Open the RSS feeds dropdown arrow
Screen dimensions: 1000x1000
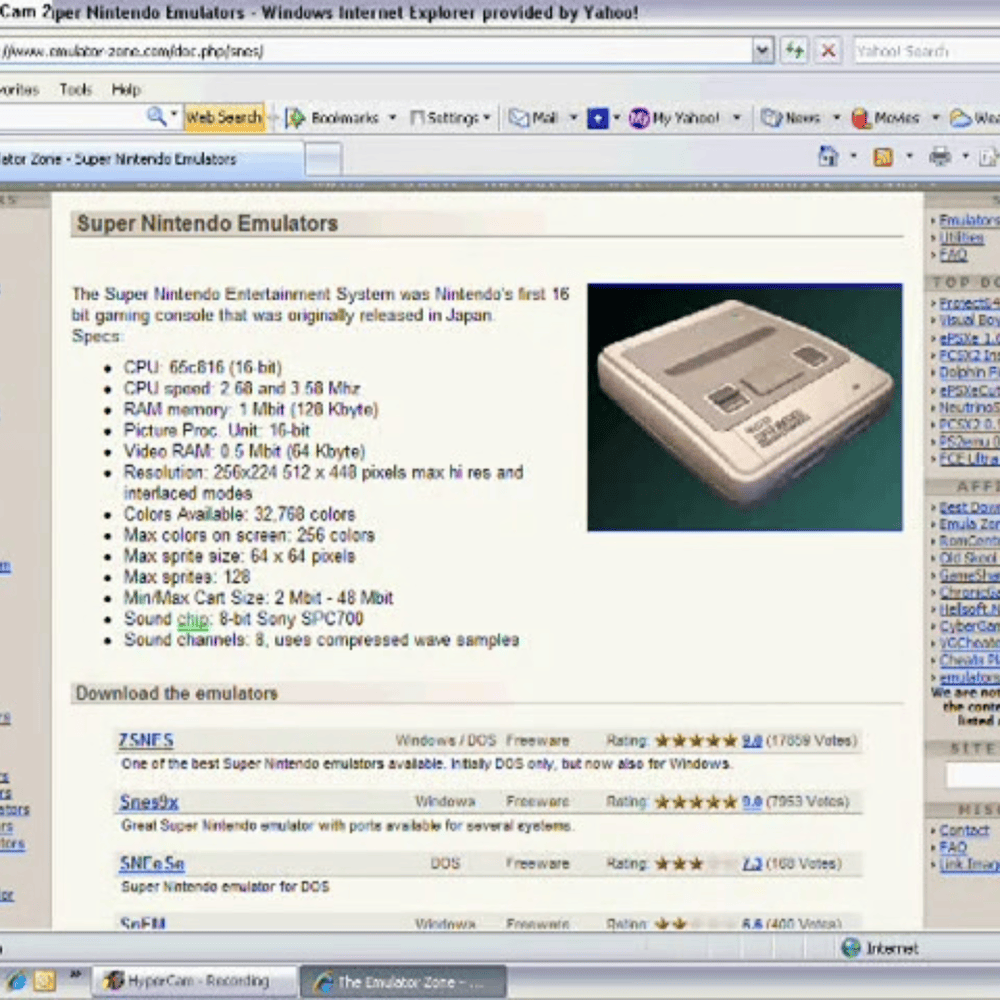click(x=909, y=156)
